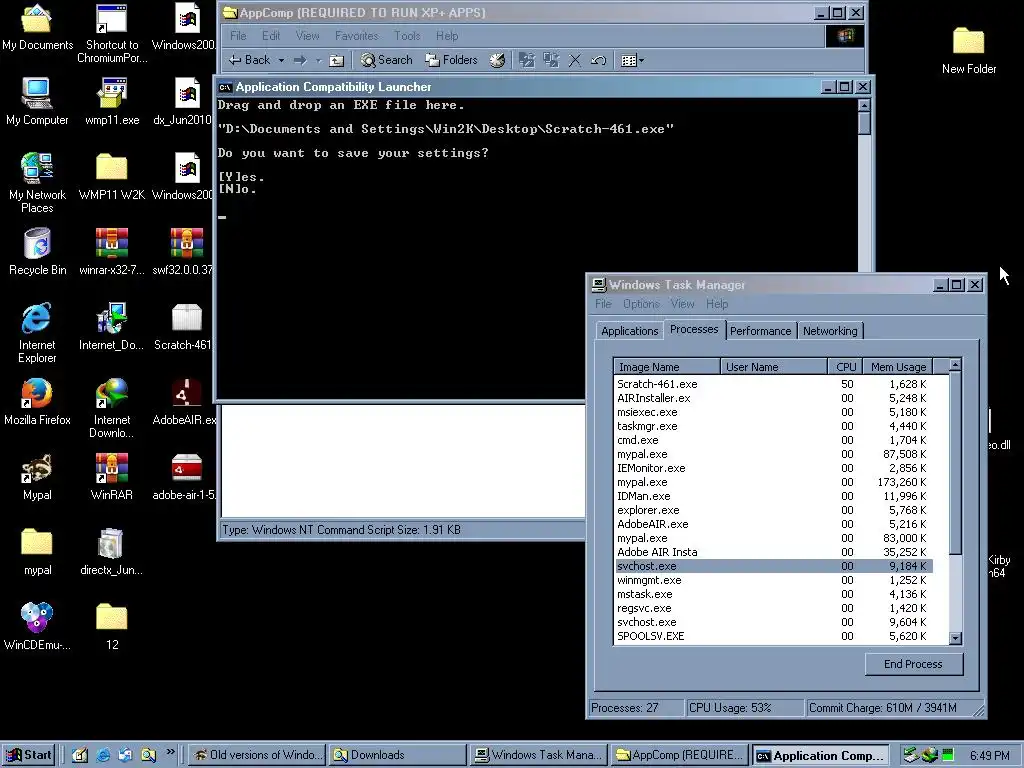The image size is (1024, 768).
Task: Sort processes by Image Name column
Action: coord(667,366)
